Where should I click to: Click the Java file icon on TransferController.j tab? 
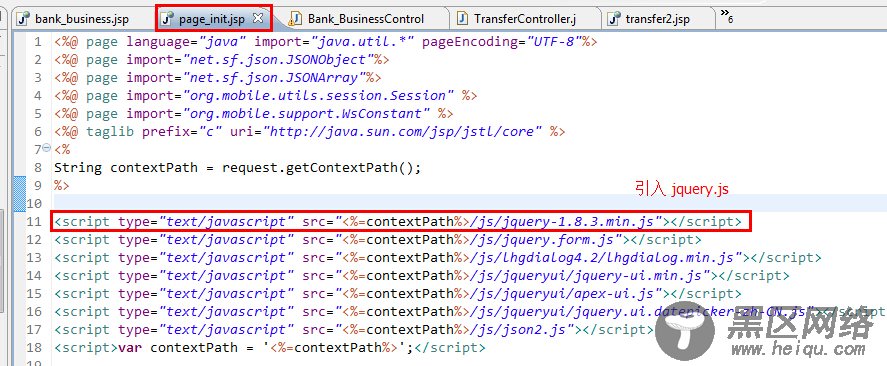point(463,19)
